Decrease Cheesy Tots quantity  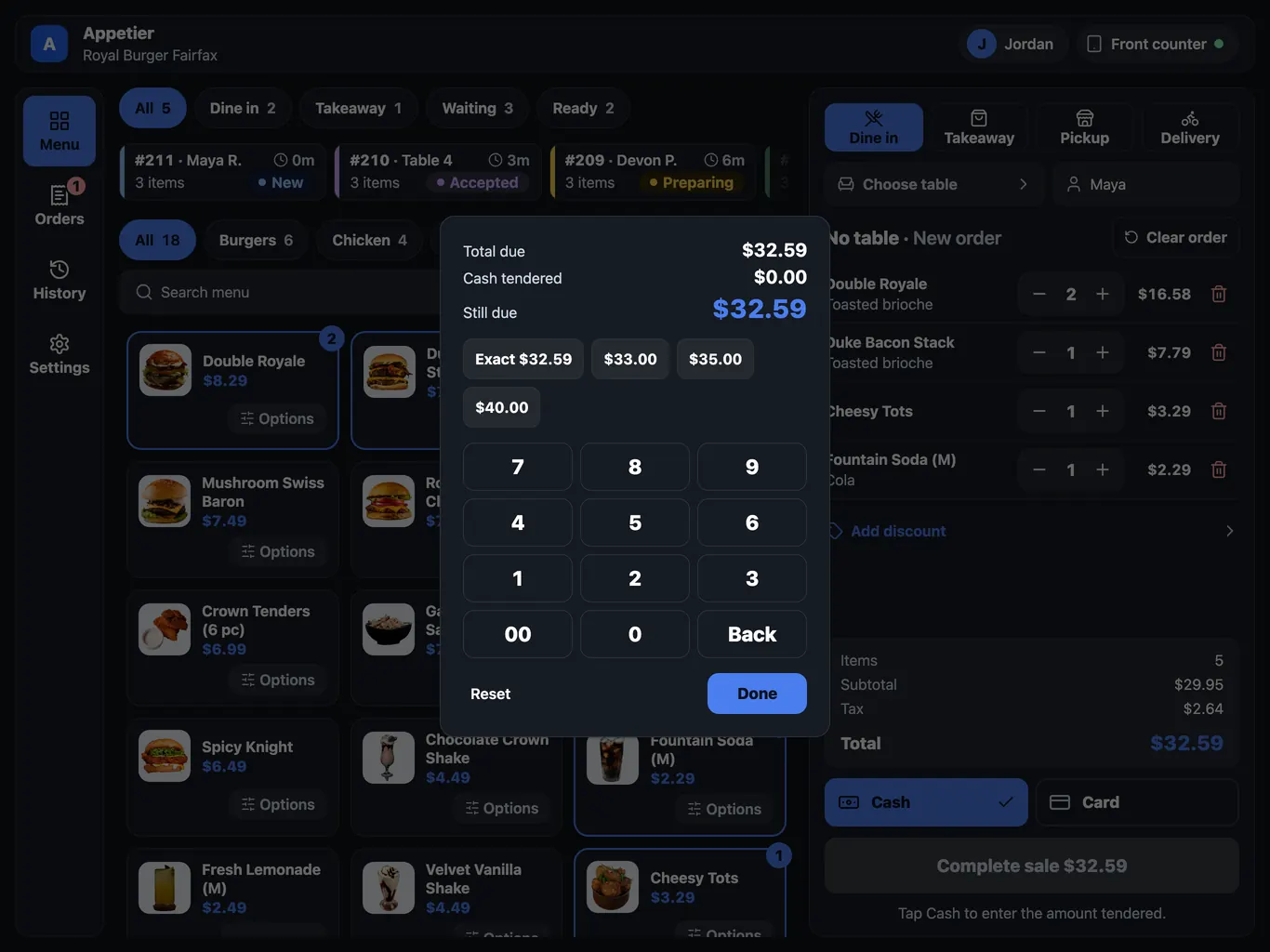click(x=1039, y=411)
